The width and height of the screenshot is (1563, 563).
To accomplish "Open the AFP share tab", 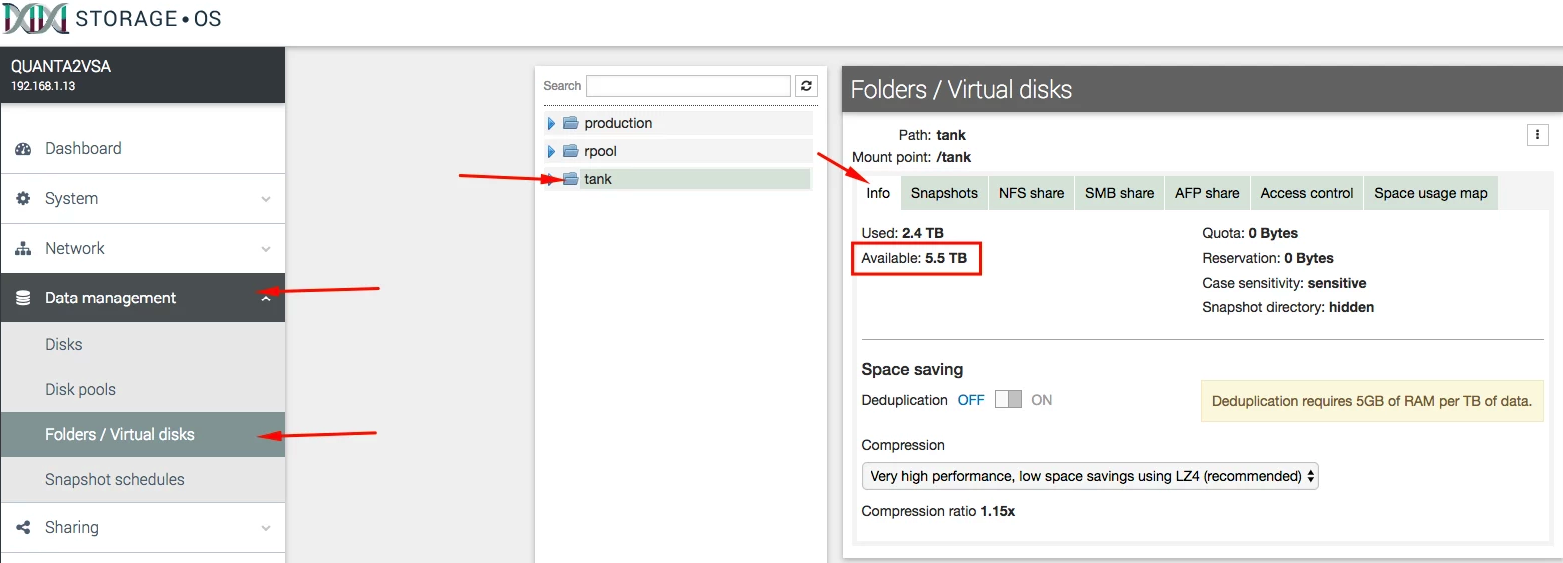I will [1207, 193].
